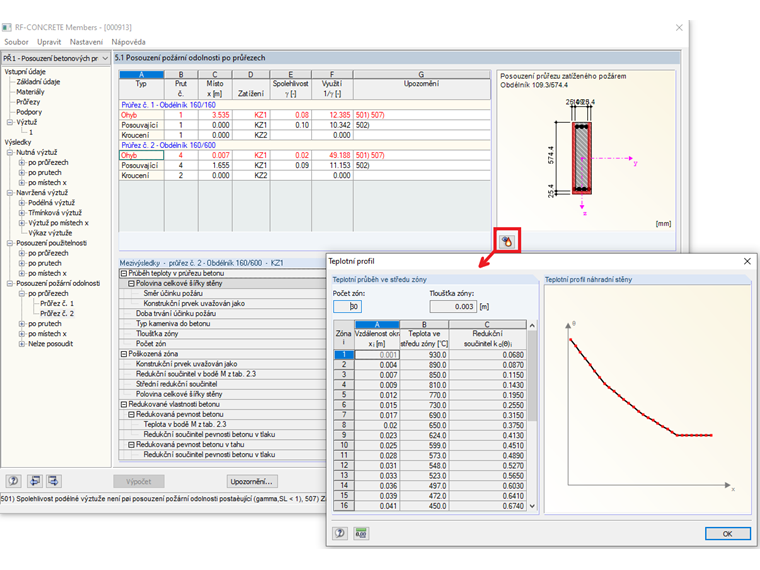Click the Tloušťka zóny value field
Image resolution: width=760 pixels, height=570 pixels.
pos(453,306)
